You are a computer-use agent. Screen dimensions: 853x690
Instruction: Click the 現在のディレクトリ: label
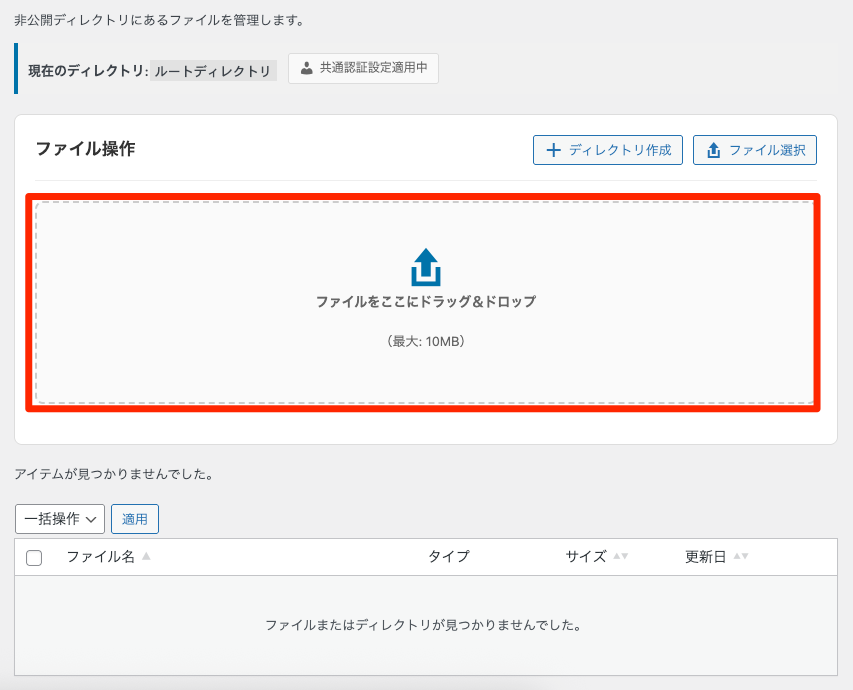point(88,71)
